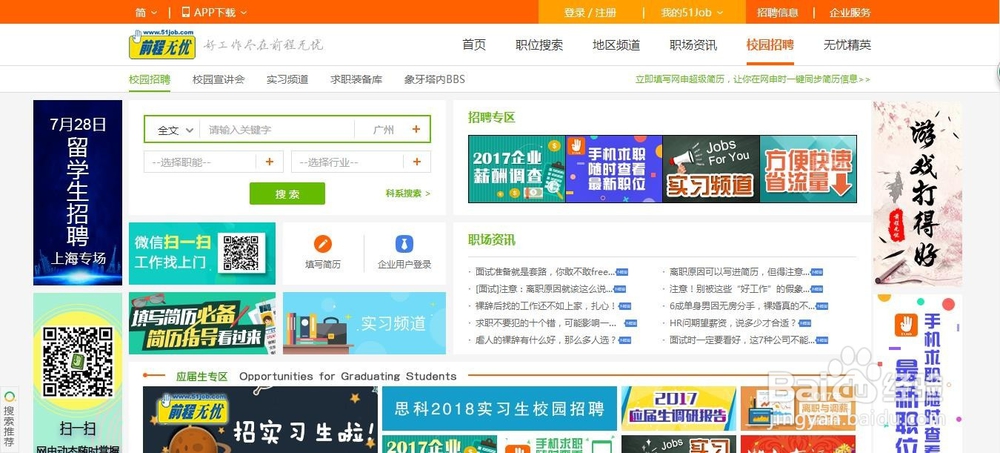
Task: Open 思科2018实习生校园招聘 banner
Action: [x=499, y=408]
